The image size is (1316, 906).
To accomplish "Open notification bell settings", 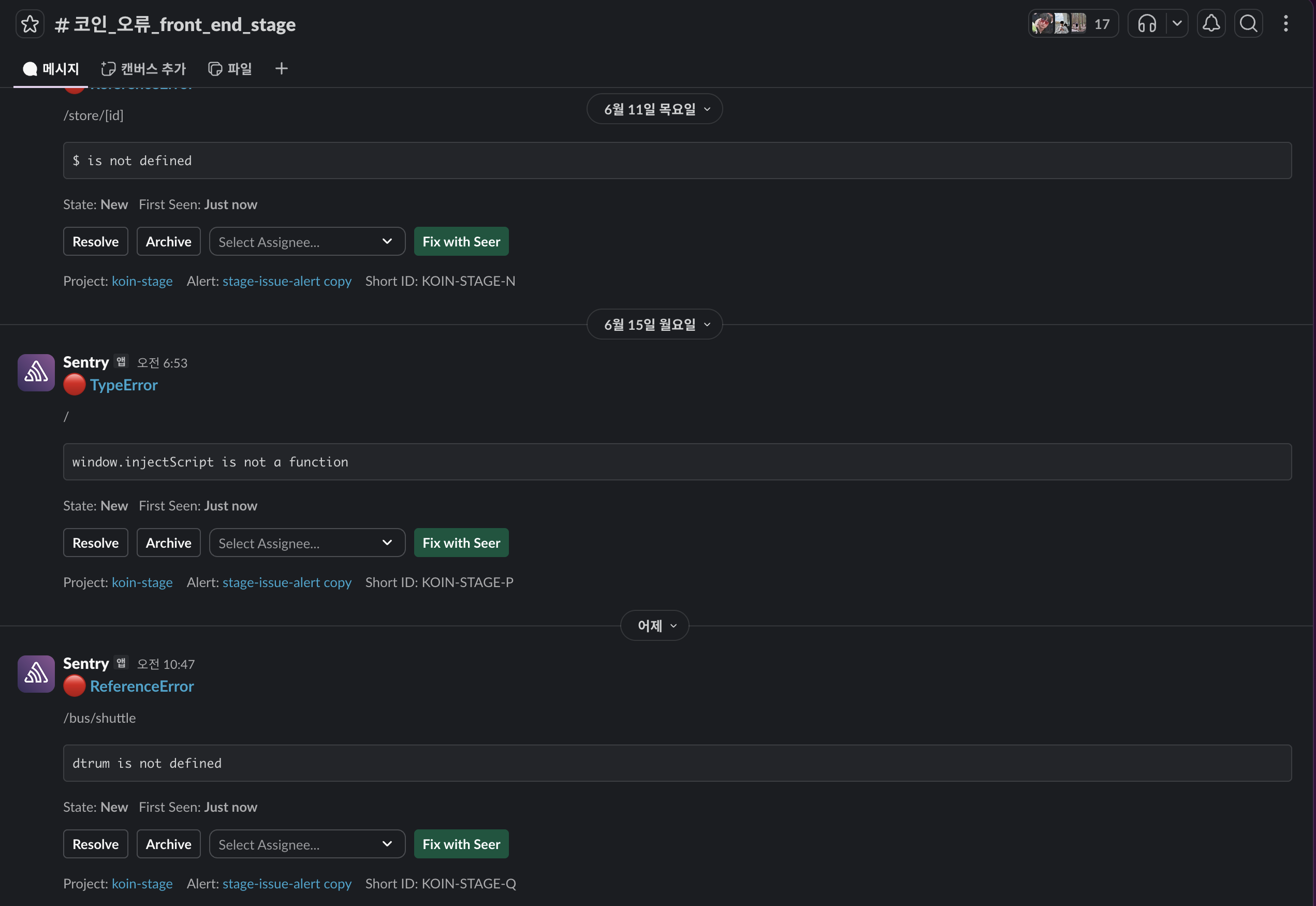I will point(1211,24).
